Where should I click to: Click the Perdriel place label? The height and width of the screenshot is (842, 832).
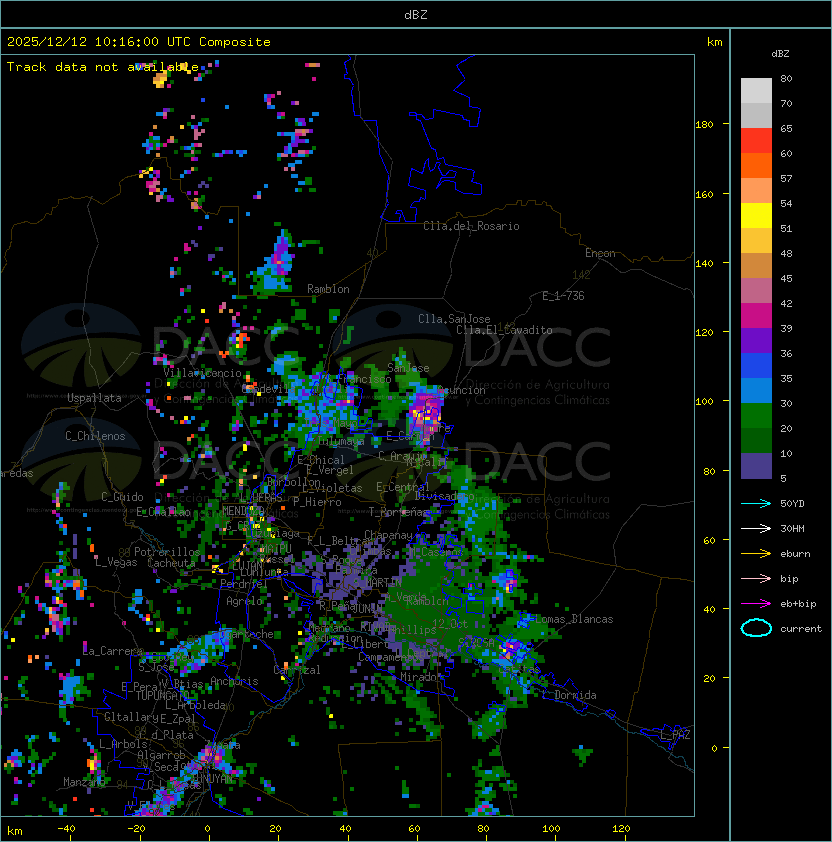(x=243, y=583)
